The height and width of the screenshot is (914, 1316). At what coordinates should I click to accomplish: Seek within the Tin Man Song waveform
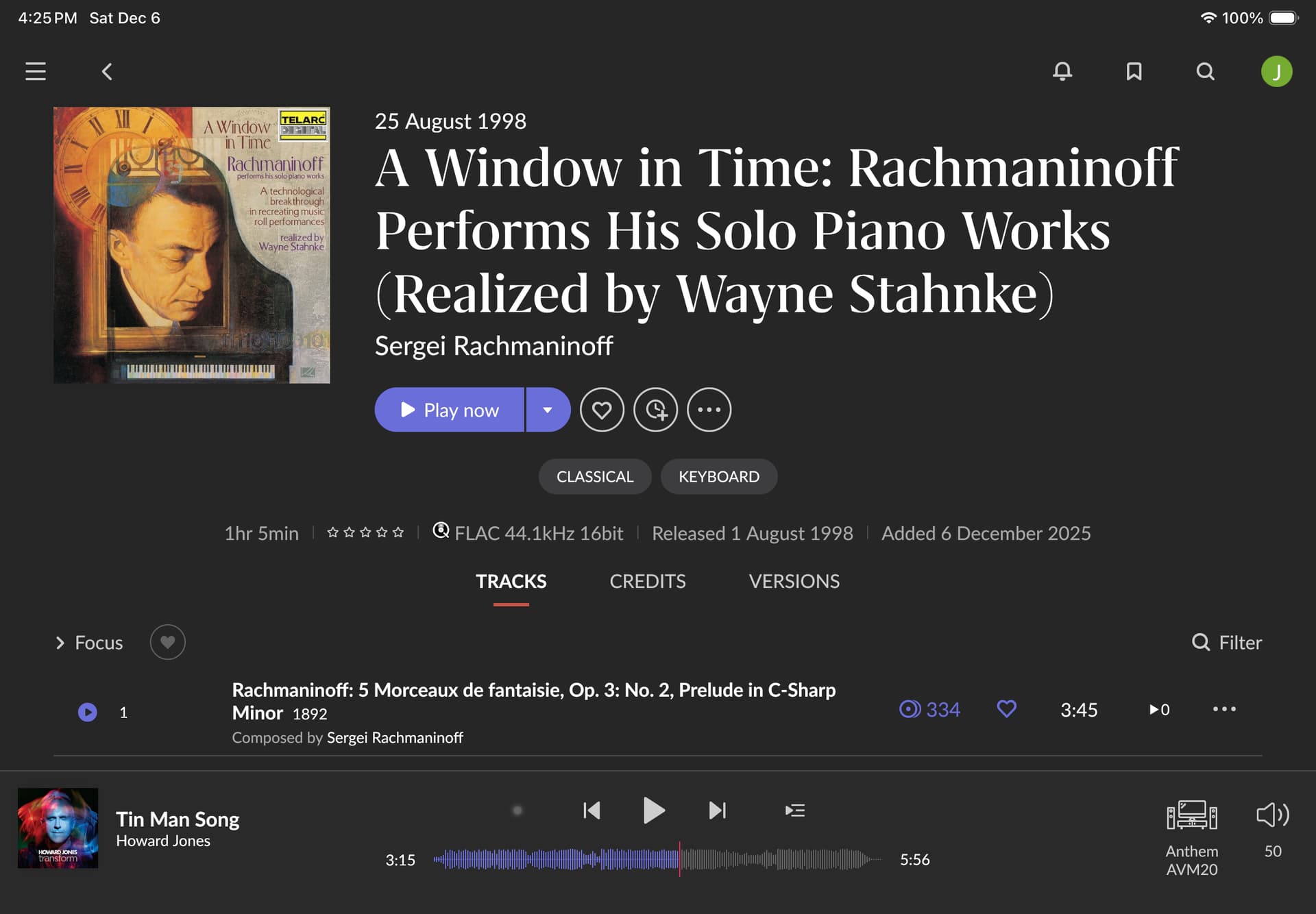point(754,859)
